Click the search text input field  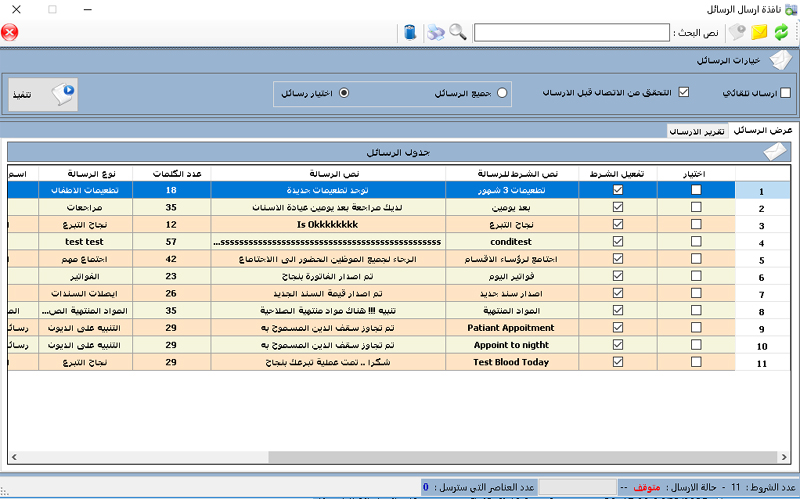tap(571, 32)
